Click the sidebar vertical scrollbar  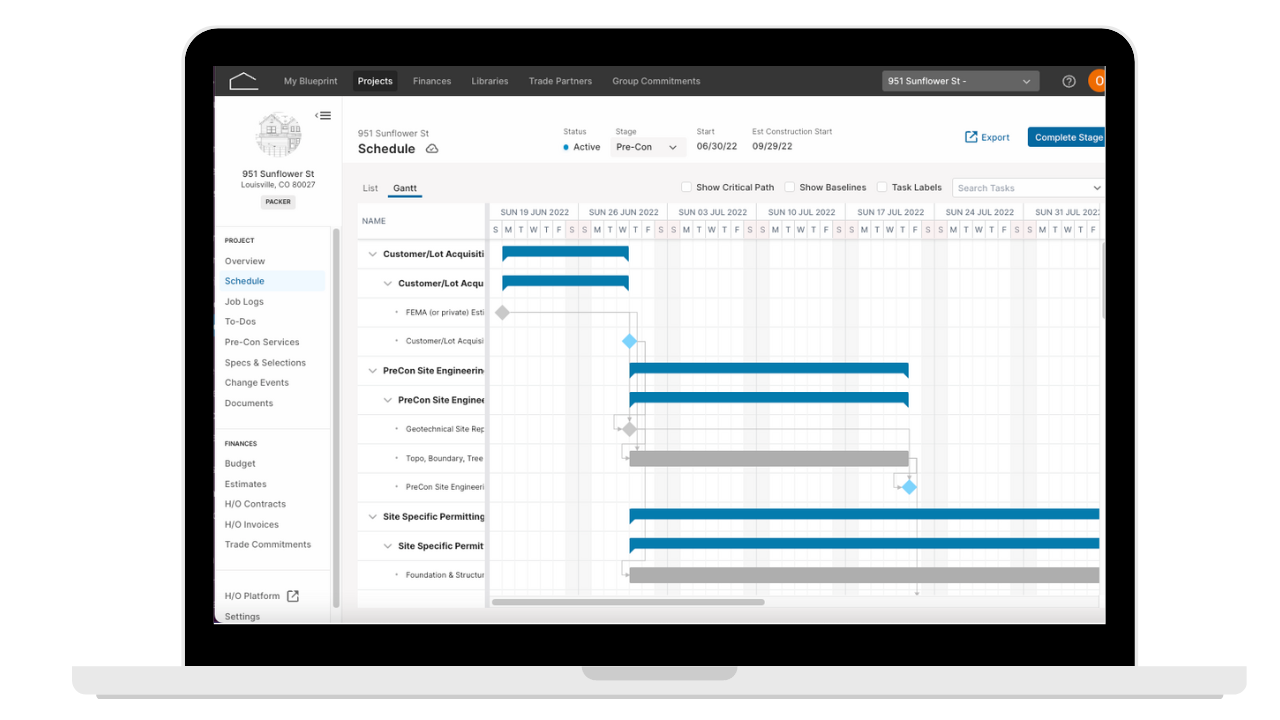click(336, 418)
